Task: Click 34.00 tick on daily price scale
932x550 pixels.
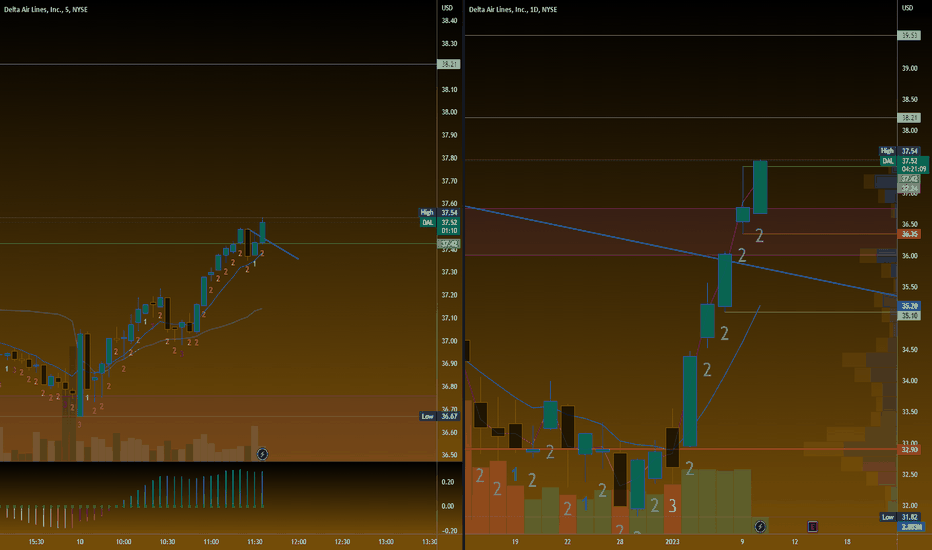Action: click(909, 381)
